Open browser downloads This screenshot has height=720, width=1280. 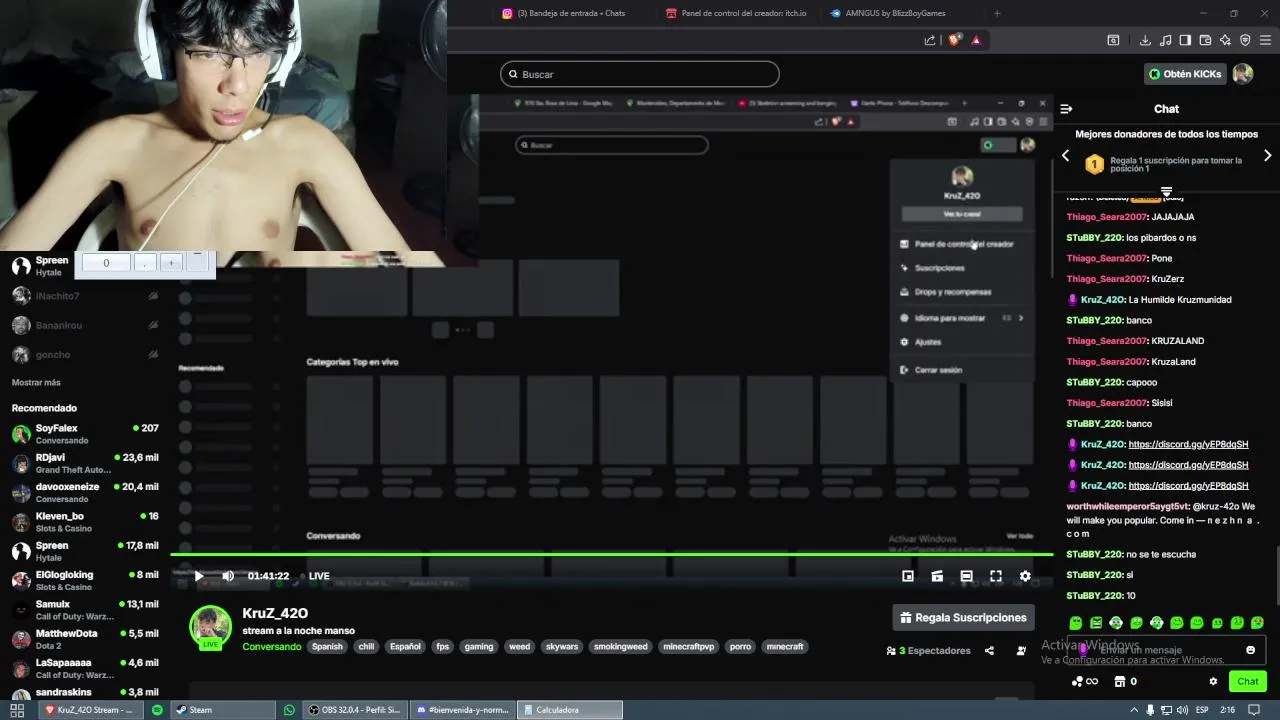click(x=1145, y=40)
